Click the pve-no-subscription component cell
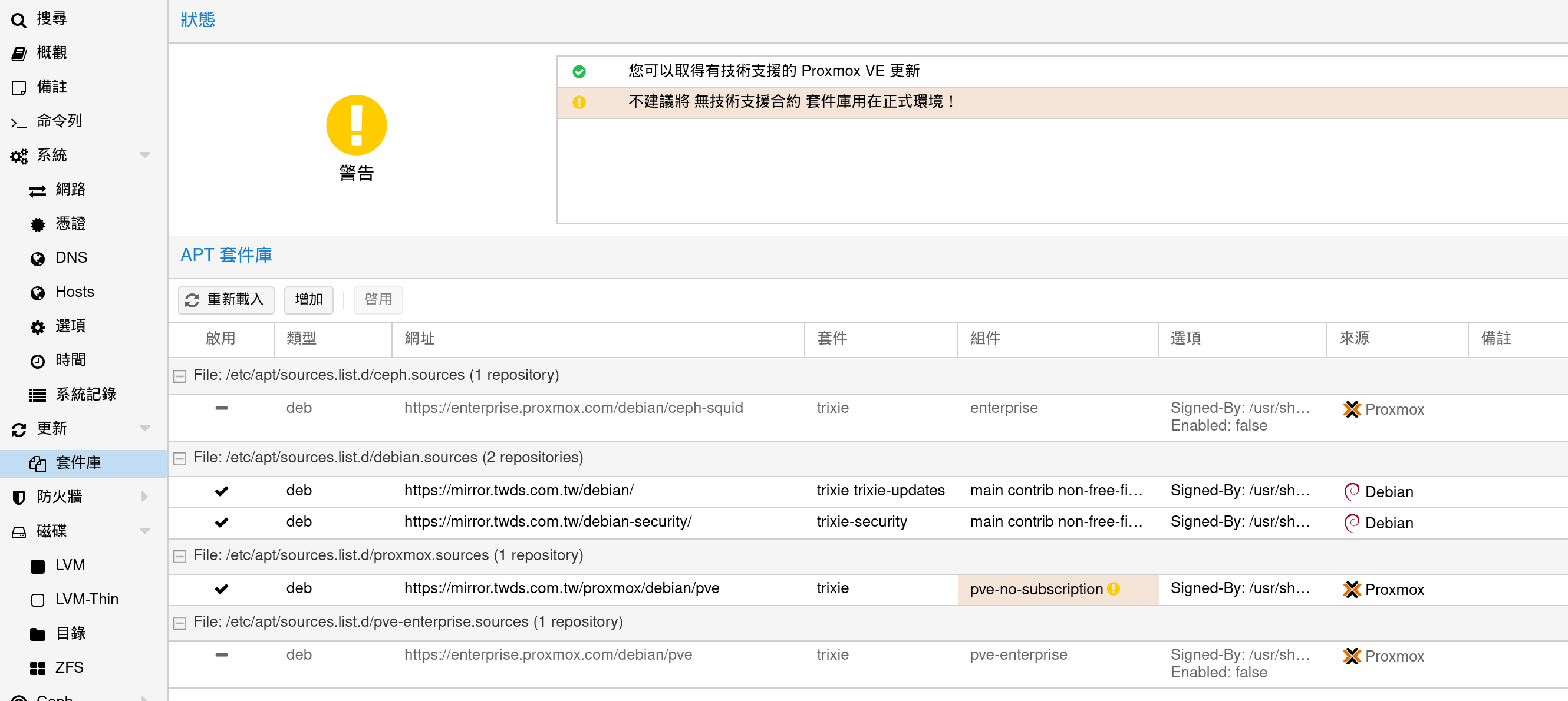1568x701 pixels. coord(1058,589)
